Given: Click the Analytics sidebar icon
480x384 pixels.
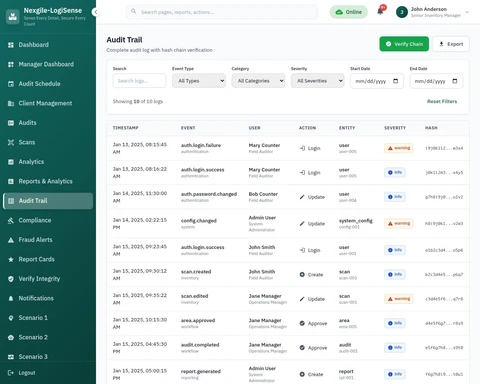Looking at the screenshot, I should coord(11,162).
